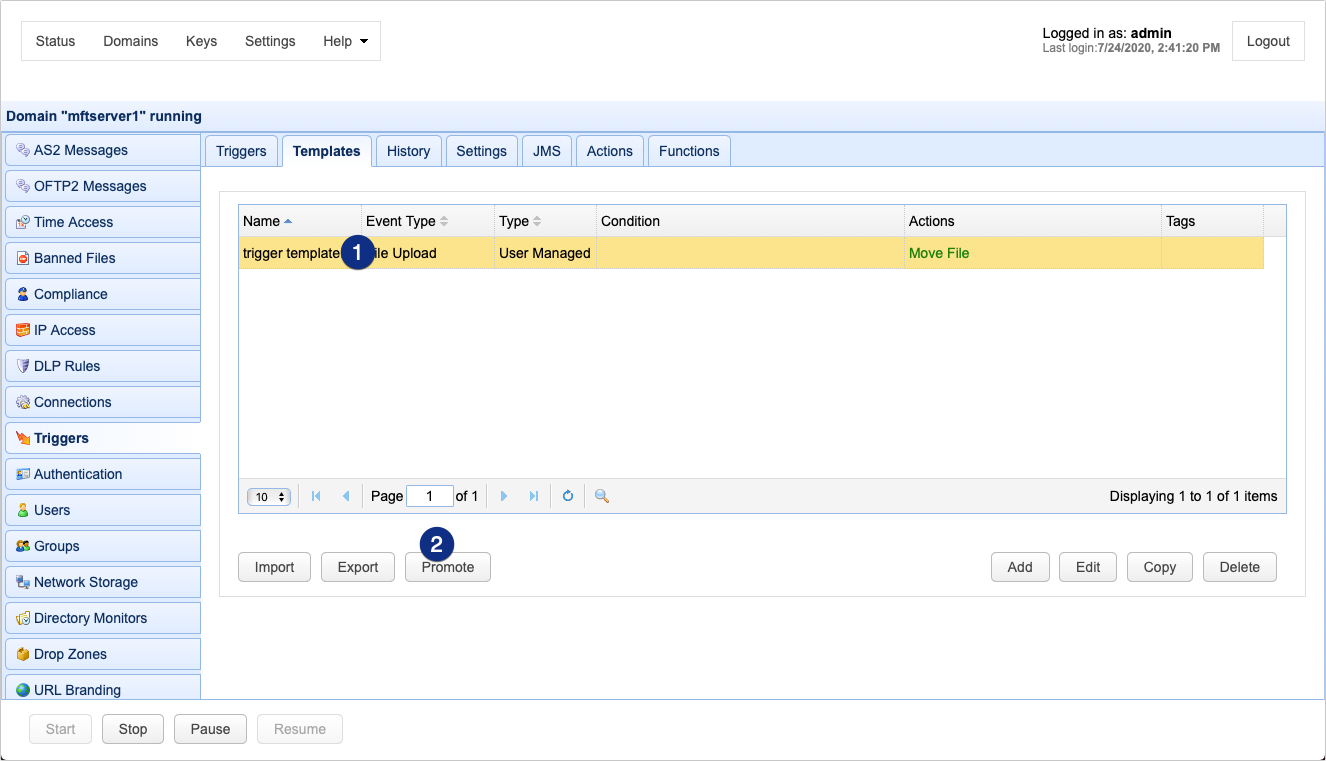Open the Settings top menu
The height and width of the screenshot is (761, 1326).
pos(270,41)
